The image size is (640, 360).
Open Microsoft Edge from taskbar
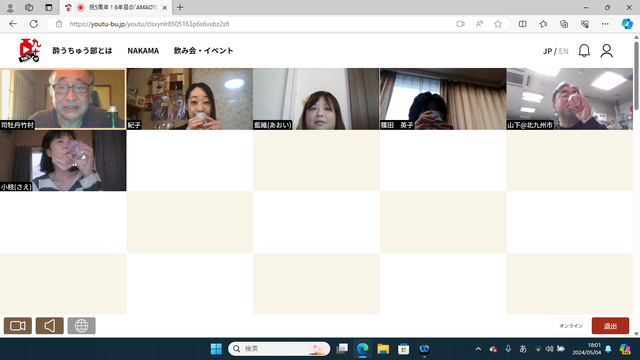tap(362, 349)
